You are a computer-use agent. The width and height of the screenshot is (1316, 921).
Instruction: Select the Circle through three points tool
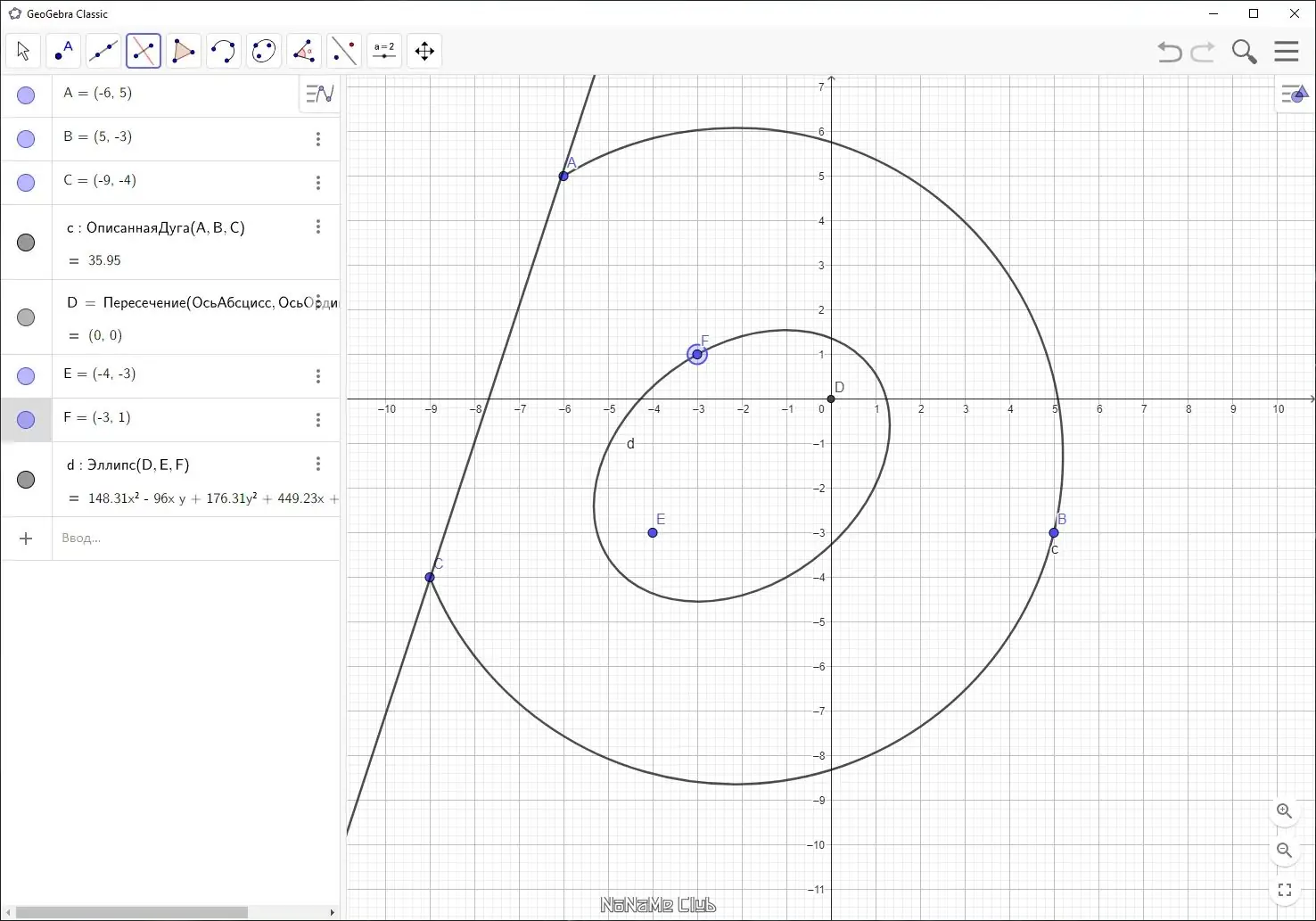[x=224, y=51]
